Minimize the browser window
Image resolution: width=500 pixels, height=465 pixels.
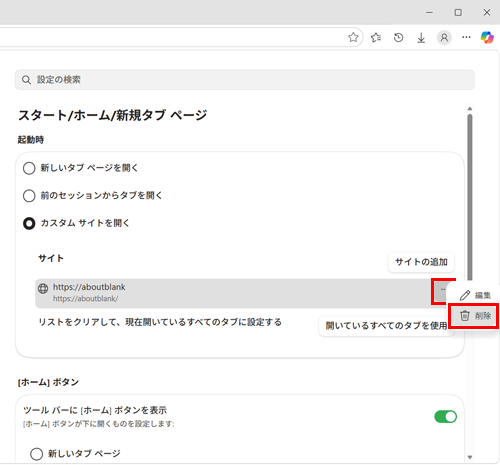tap(429, 13)
